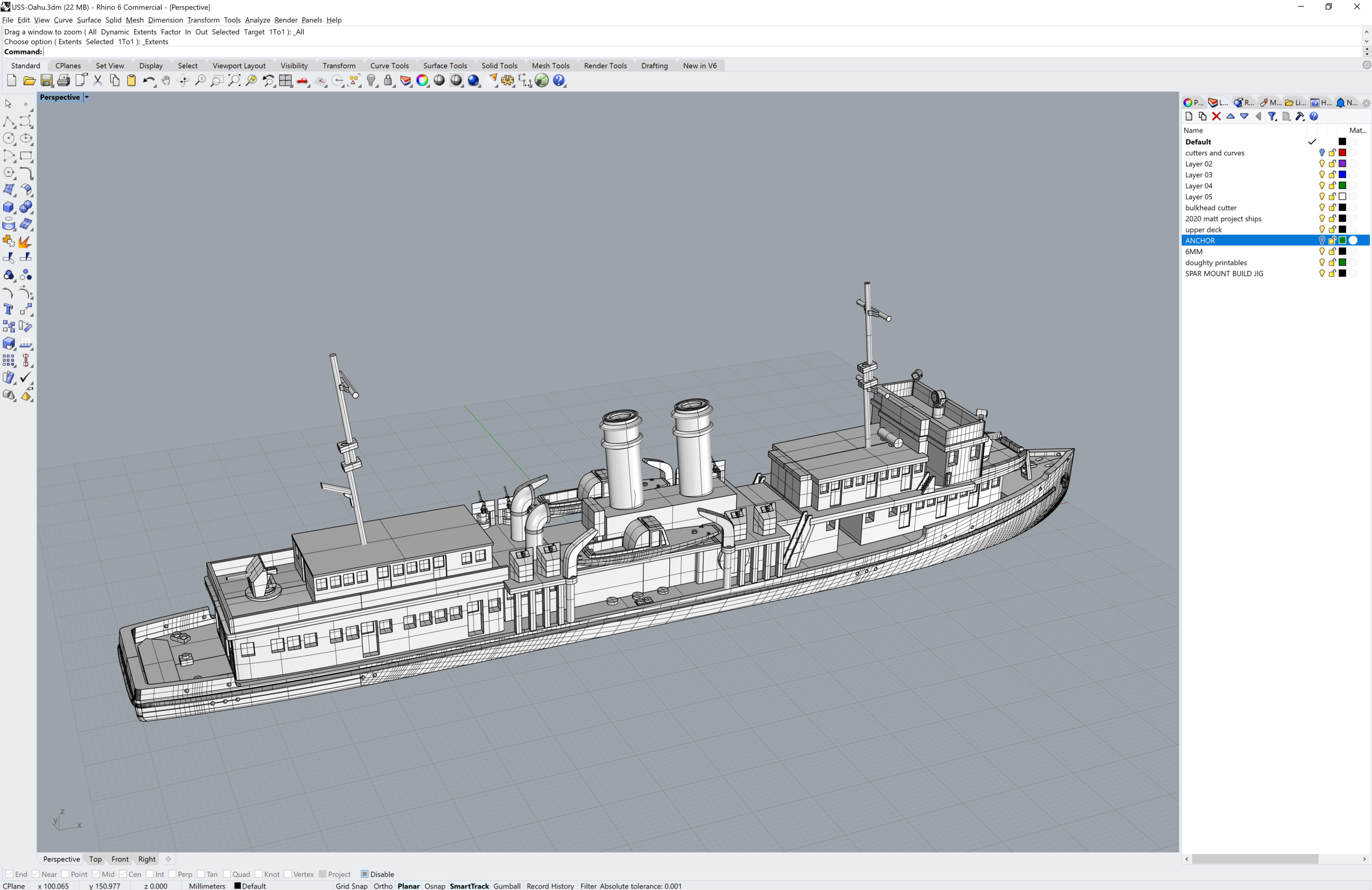
Task: Open the Analyze menu
Action: [x=257, y=20]
